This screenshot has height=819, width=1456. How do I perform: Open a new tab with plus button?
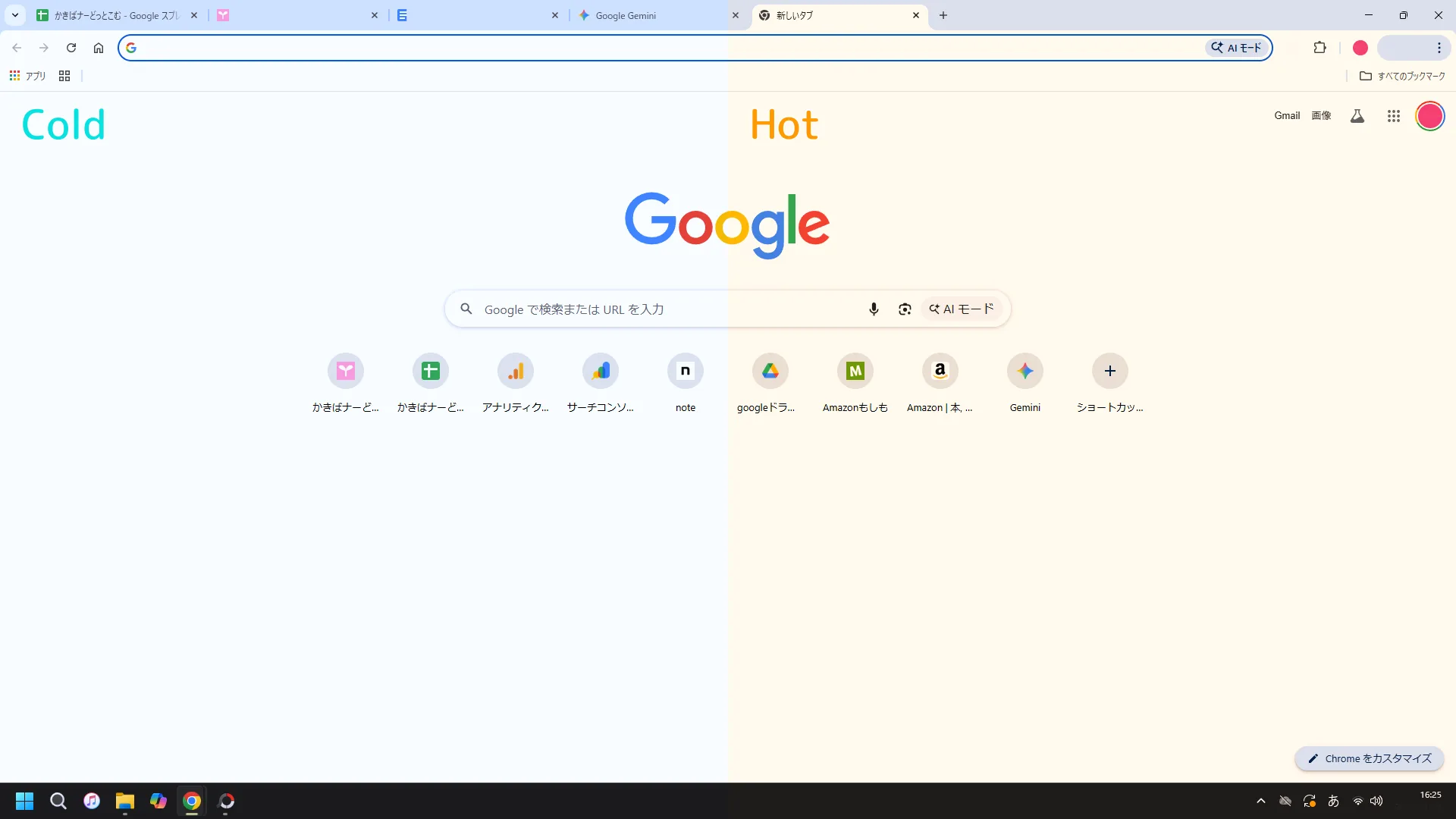[943, 15]
